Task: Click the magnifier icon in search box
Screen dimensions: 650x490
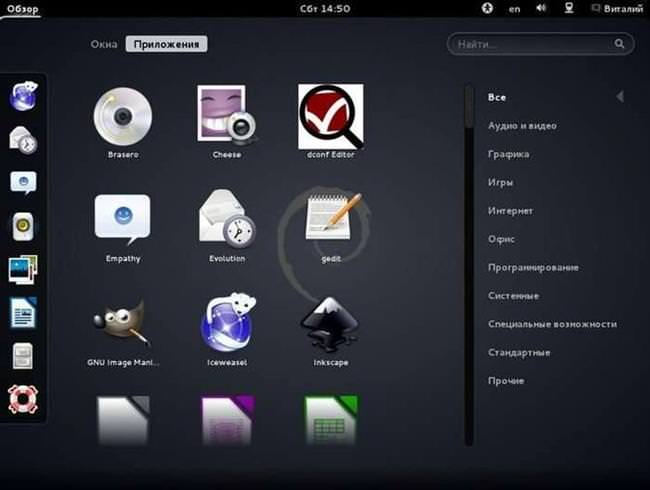Action: pyautogui.click(x=619, y=44)
